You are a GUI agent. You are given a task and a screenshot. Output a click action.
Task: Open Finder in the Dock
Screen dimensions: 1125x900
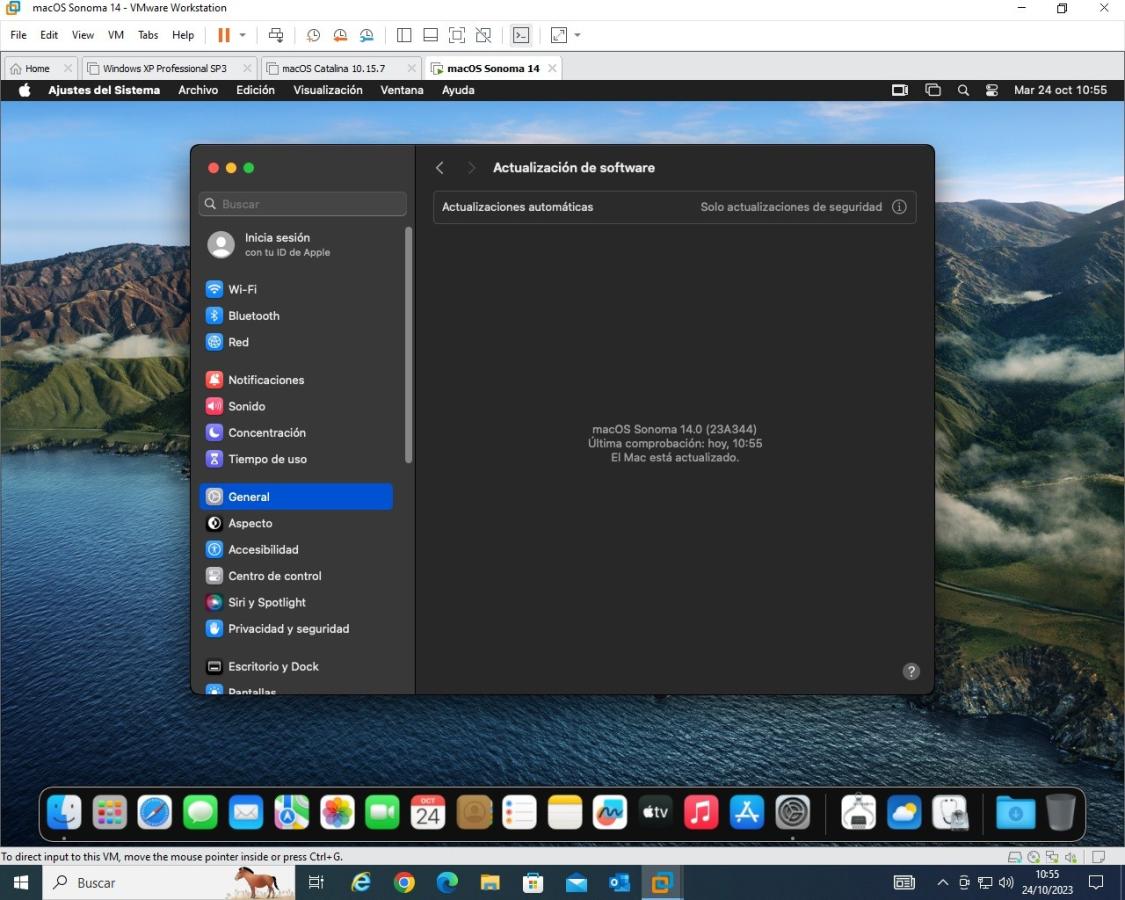pos(64,812)
